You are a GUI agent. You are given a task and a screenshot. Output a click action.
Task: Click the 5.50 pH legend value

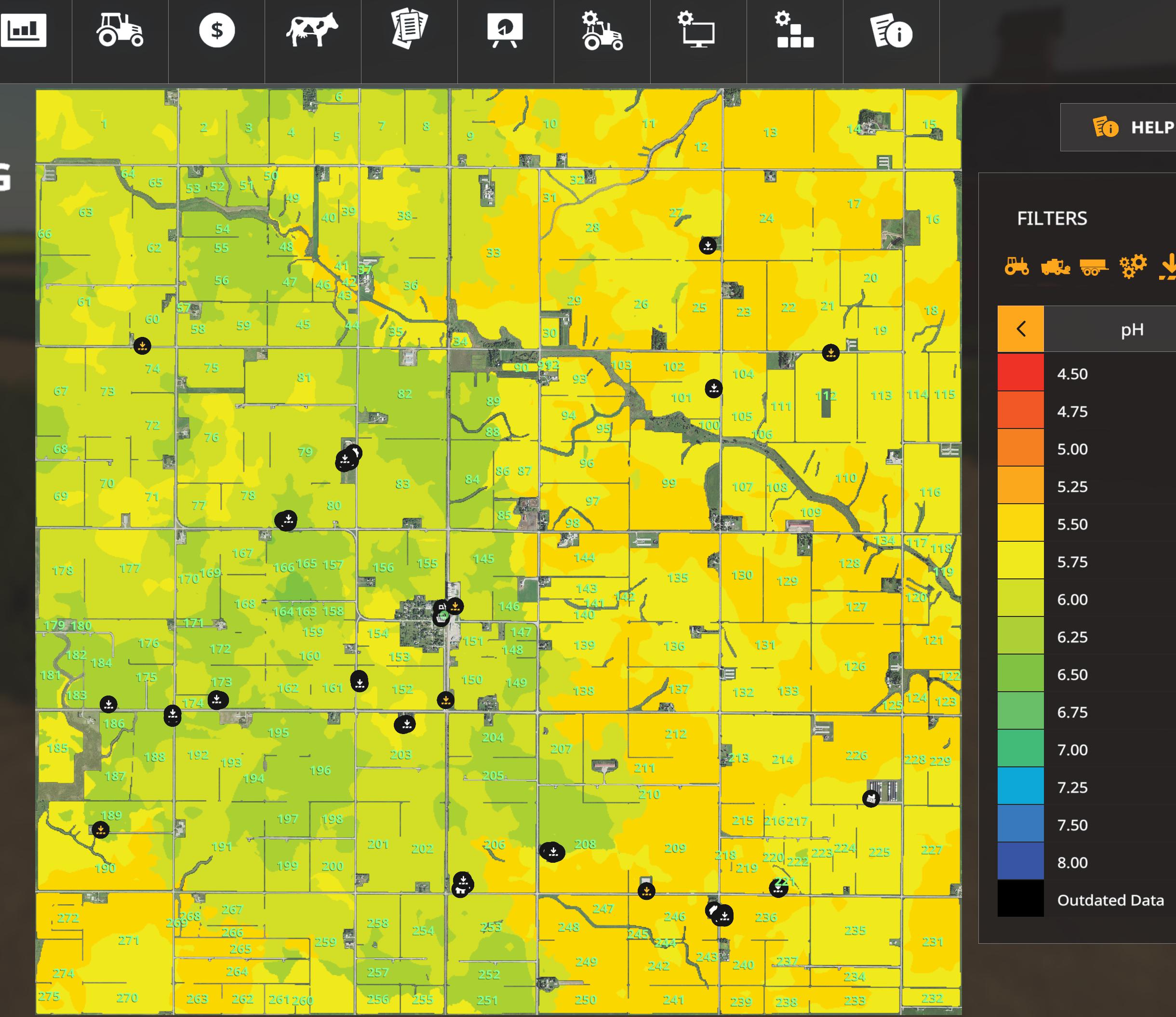pyautogui.click(x=1072, y=524)
